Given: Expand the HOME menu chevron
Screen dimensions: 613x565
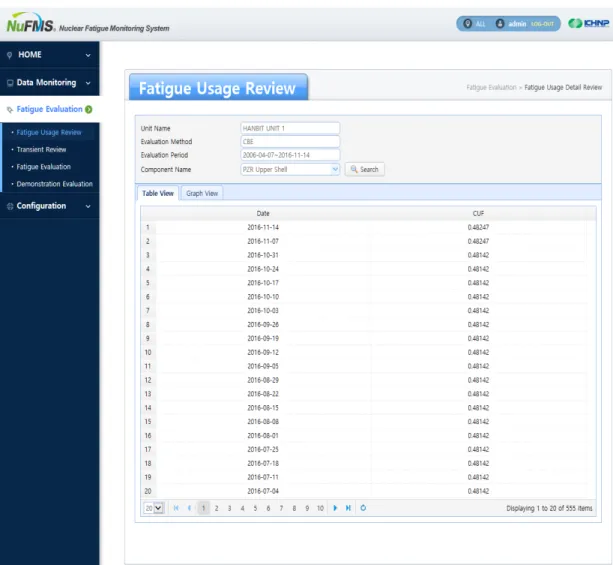Looking at the screenshot, I should click(88, 55).
